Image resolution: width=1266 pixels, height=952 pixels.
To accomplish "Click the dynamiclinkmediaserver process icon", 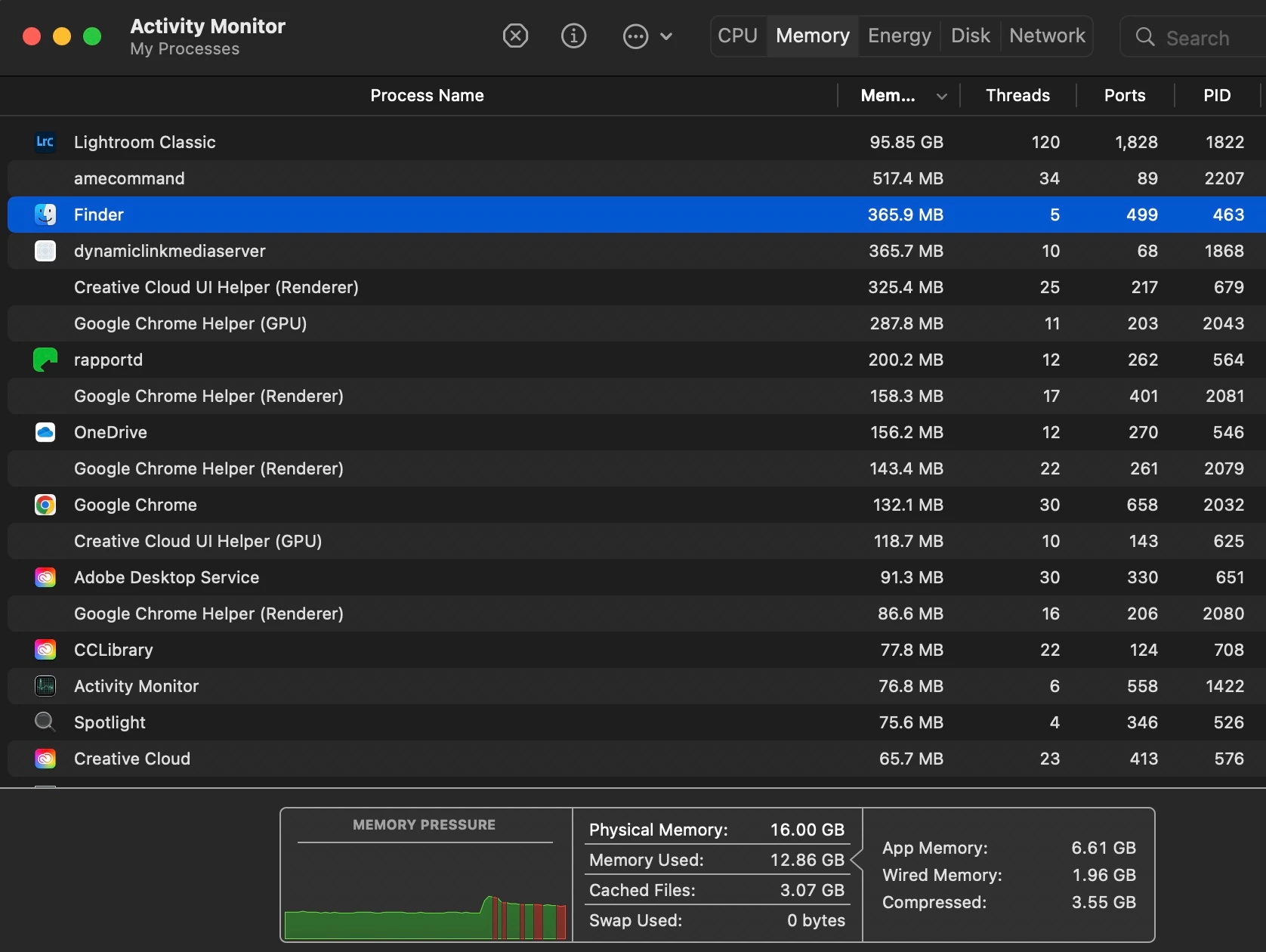I will (45, 251).
